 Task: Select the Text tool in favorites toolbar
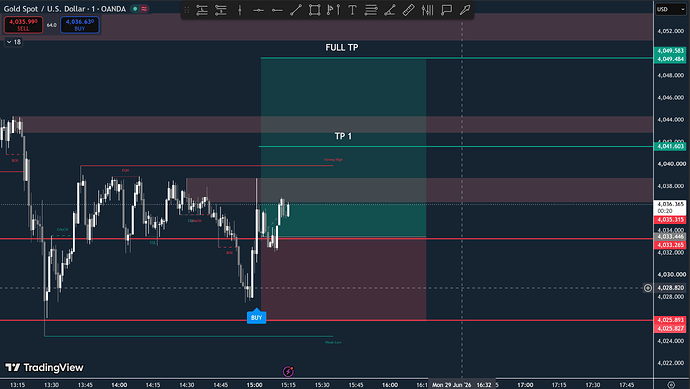352,10
